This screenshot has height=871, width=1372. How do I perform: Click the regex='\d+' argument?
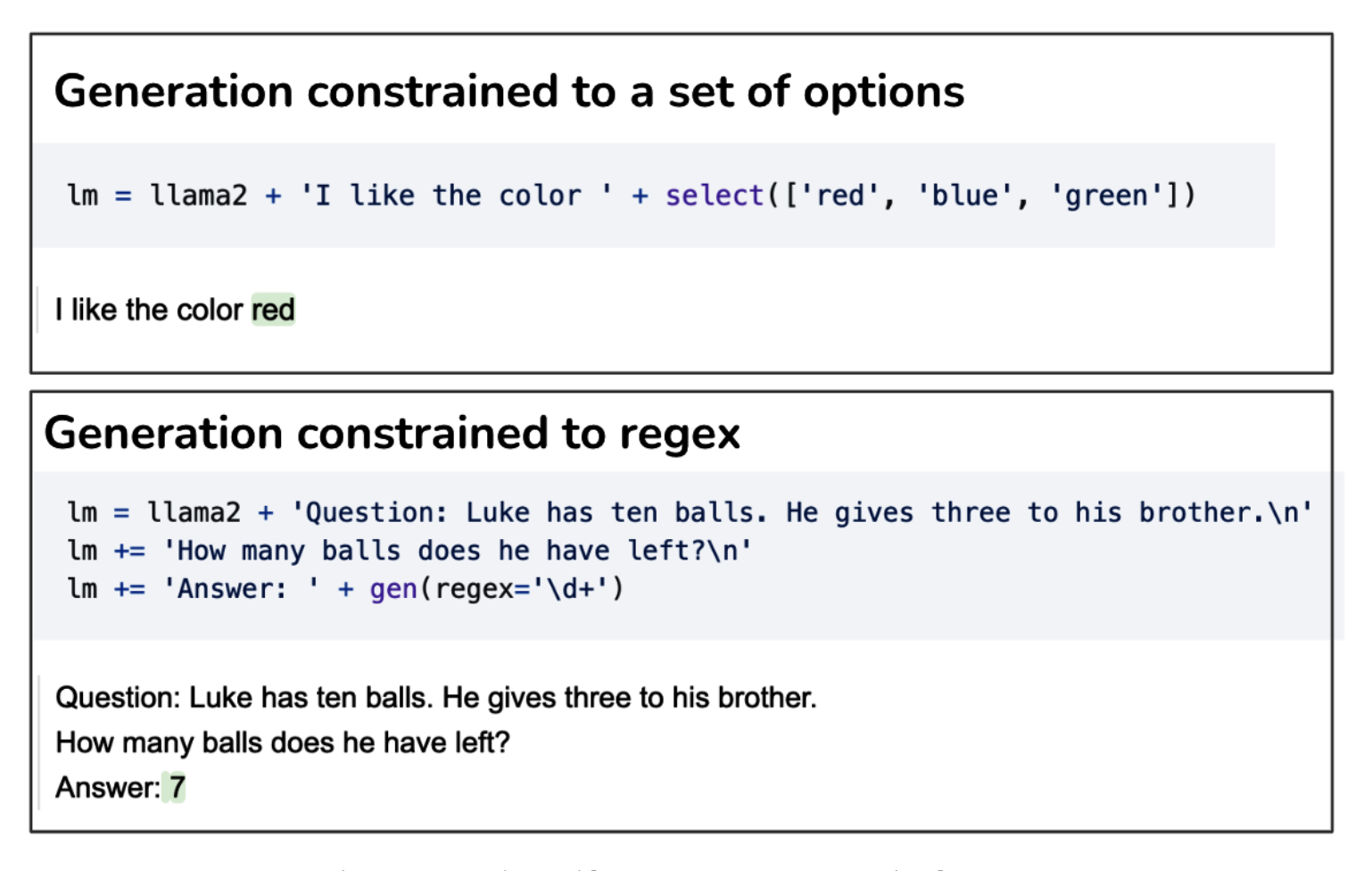tap(521, 589)
